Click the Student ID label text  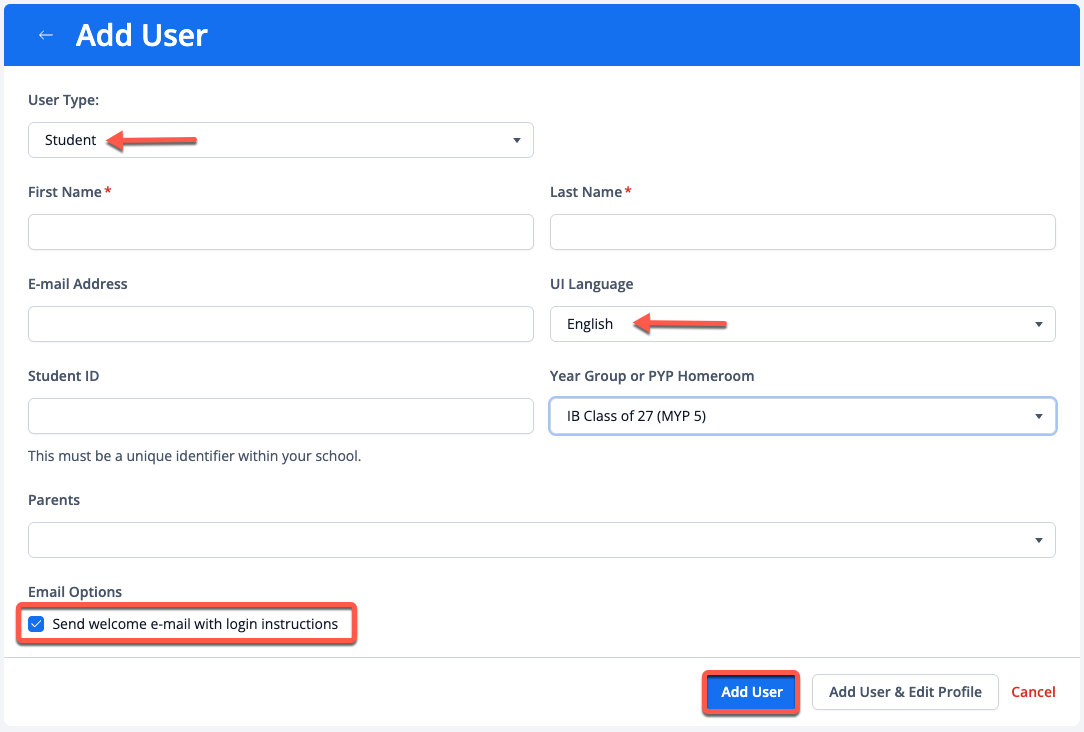pos(64,376)
